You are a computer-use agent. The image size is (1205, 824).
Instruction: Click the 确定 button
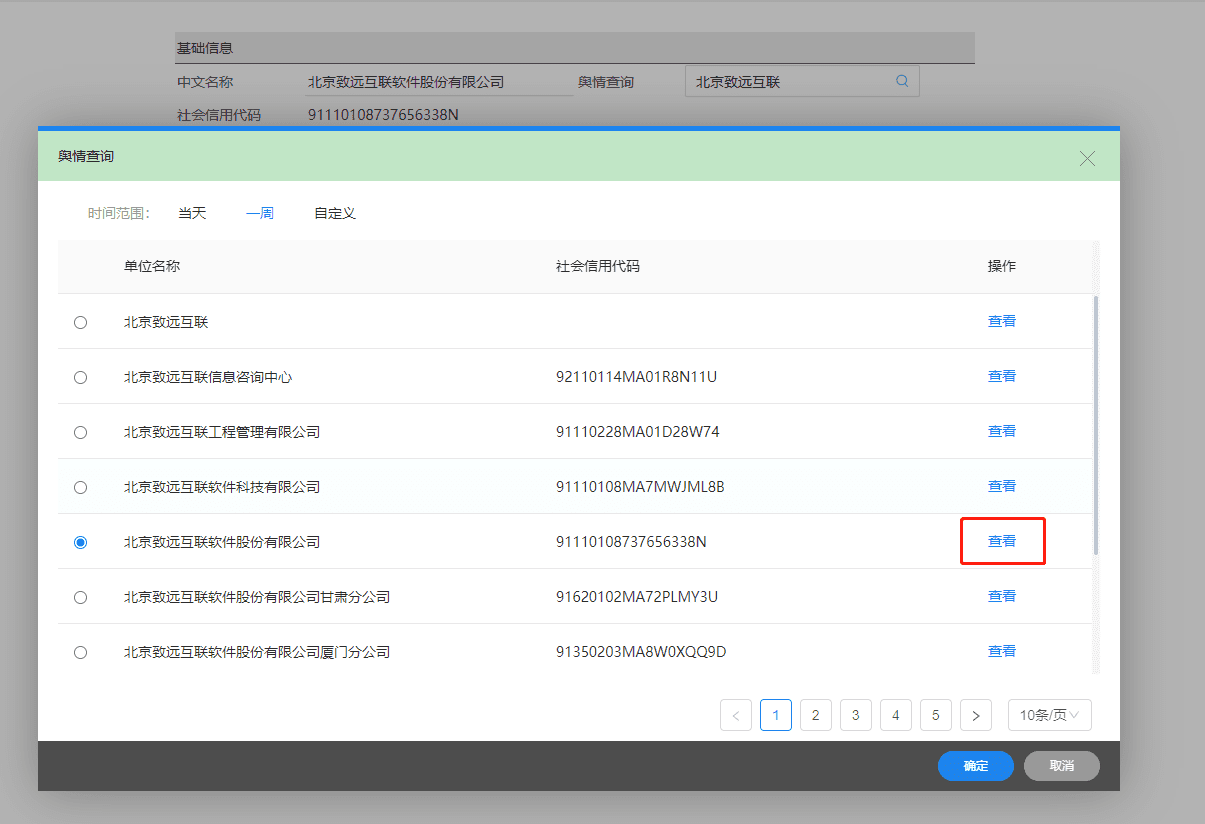point(976,766)
